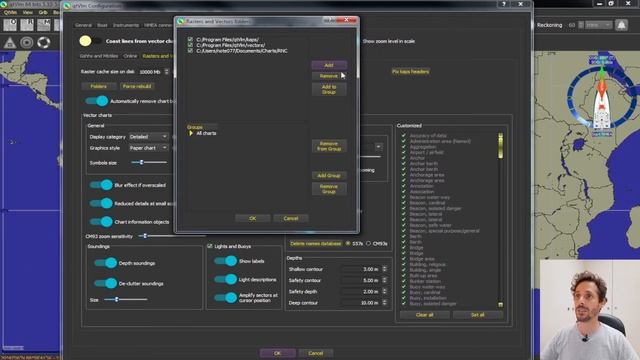Toggle Accuracy of data checkbox in Customized list
The image size is (640, 360).
tap(403, 136)
